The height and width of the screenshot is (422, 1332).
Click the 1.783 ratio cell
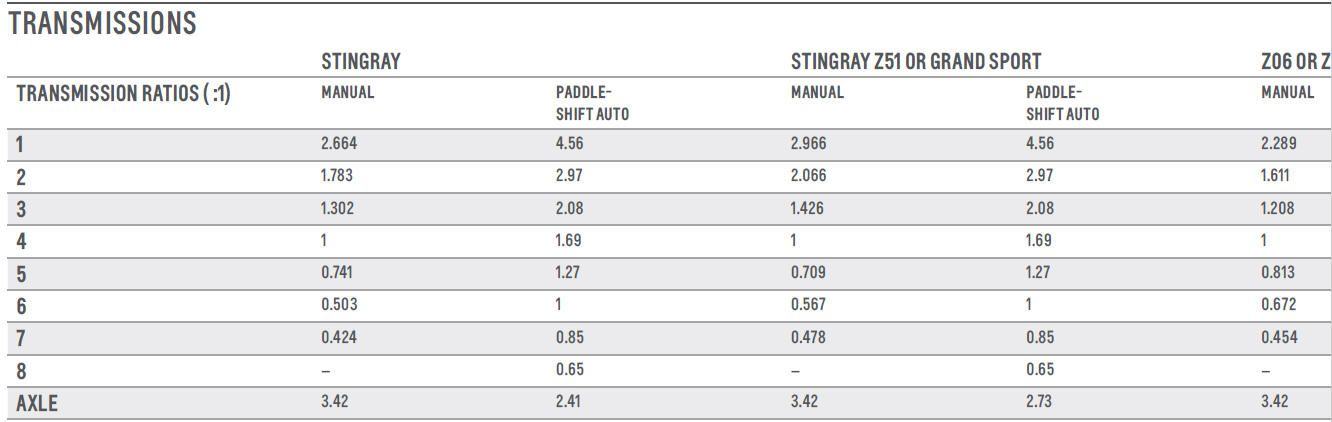click(337, 175)
